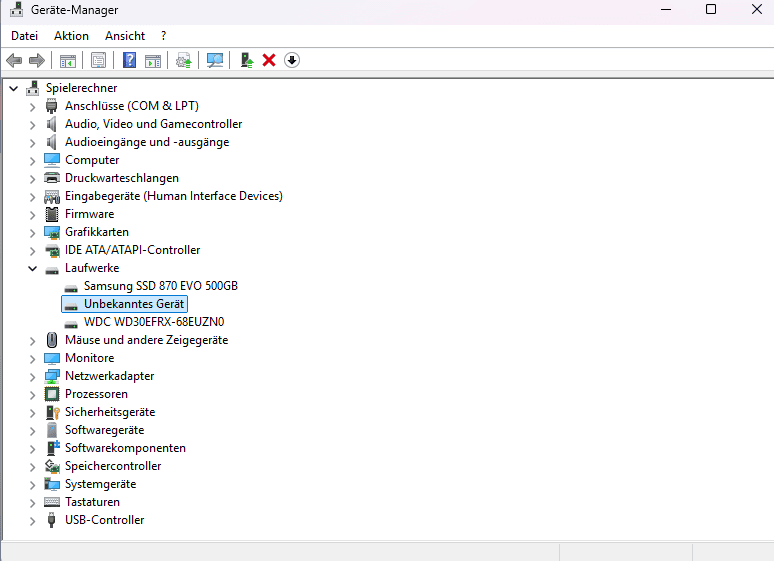
Task: Click the USB-Controller plug icon
Action: [51, 520]
